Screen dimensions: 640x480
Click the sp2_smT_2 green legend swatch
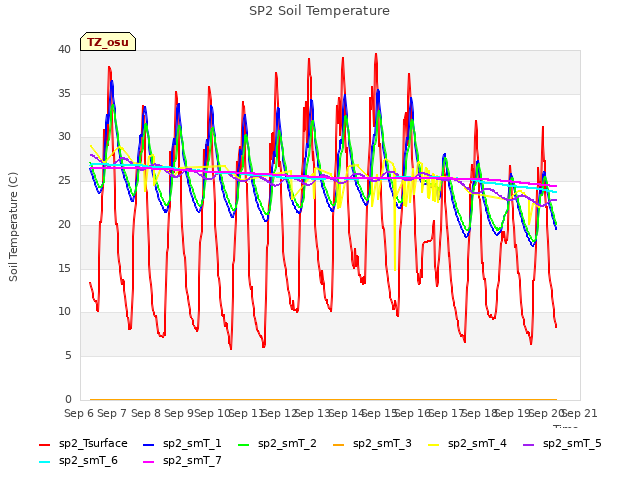tap(243, 445)
